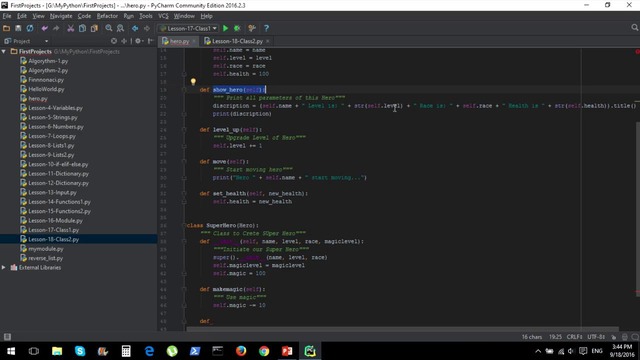
Task: Select Lesson-17-Class1.py in the project tree
Action: click(53, 230)
